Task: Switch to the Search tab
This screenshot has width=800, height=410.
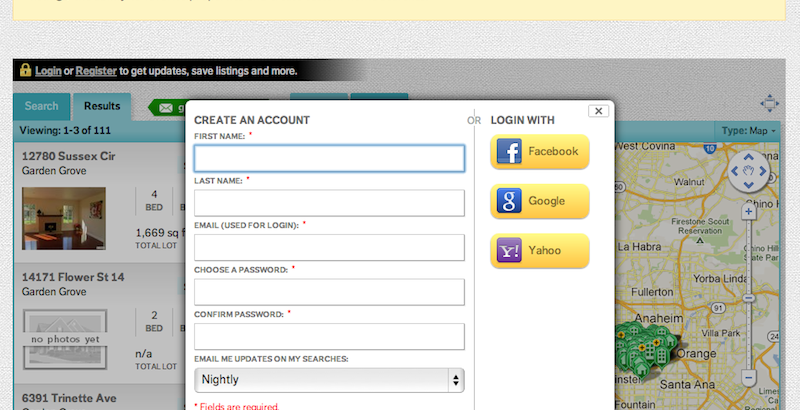Action: pyautogui.click(x=41, y=106)
